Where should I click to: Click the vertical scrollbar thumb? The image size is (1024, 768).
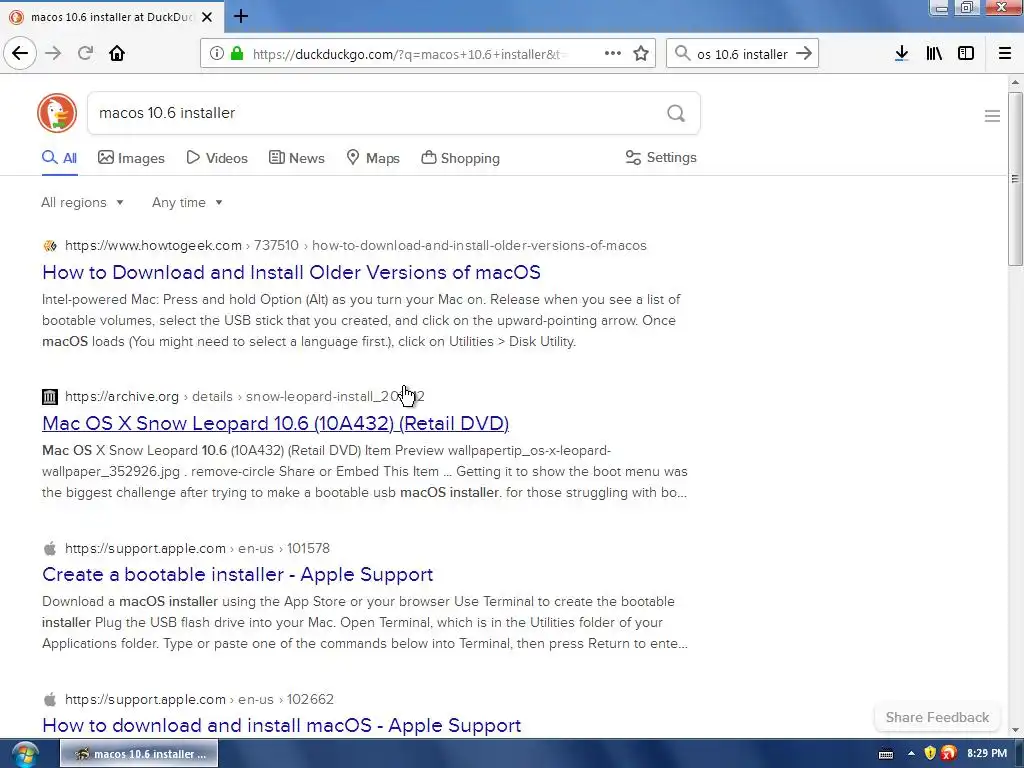click(x=1015, y=178)
